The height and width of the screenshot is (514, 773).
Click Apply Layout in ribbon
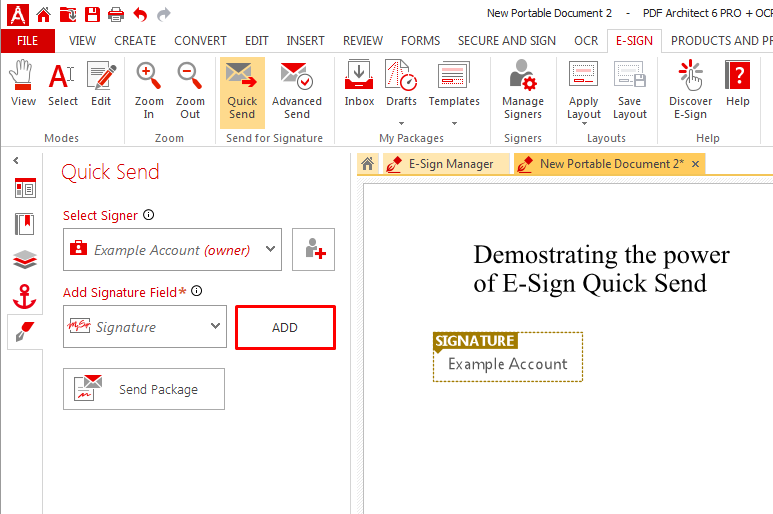click(x=584, y=91)
